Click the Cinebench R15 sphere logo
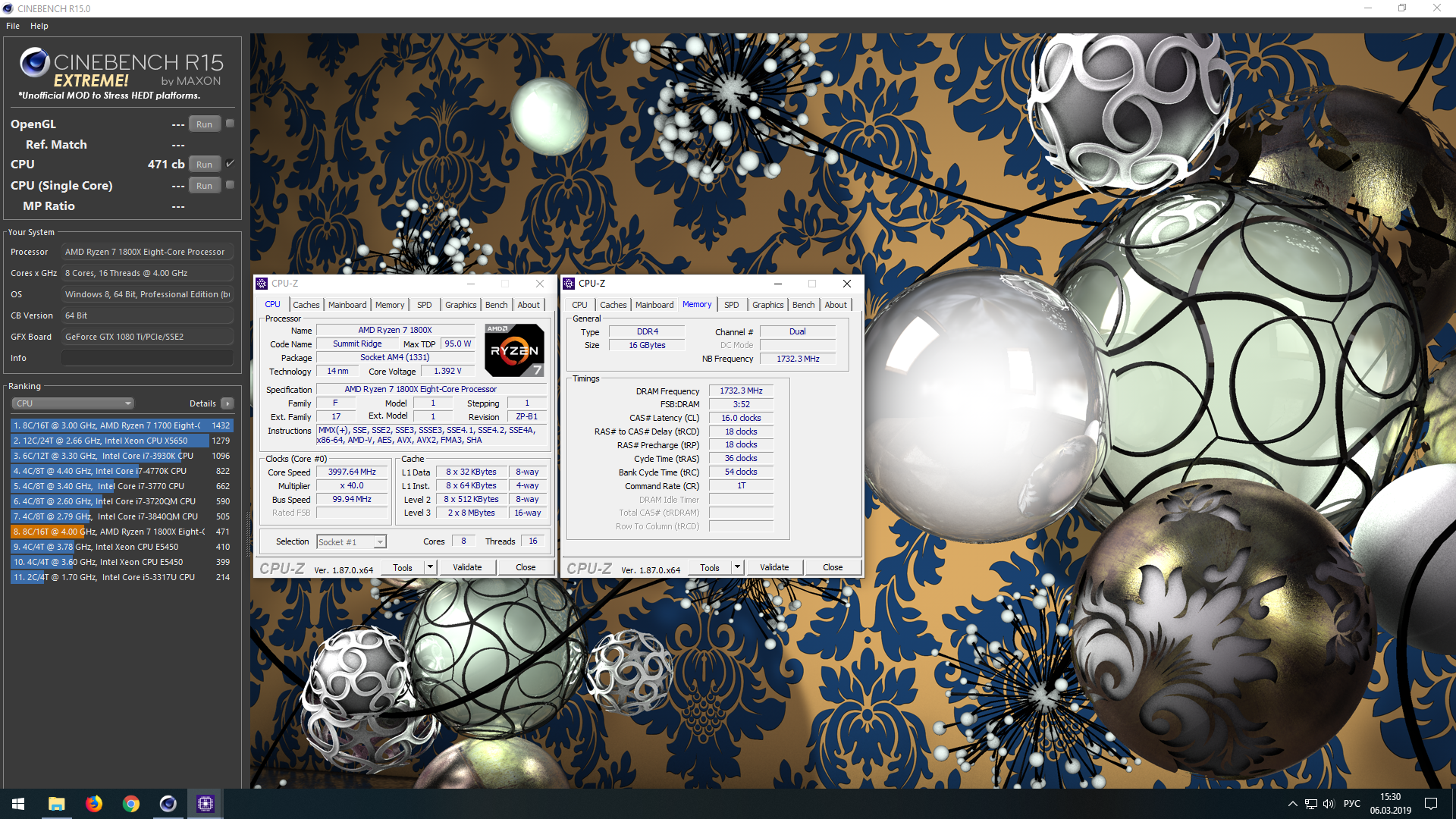This screenshot has height=819, width=1456. (x=35, y=62)
